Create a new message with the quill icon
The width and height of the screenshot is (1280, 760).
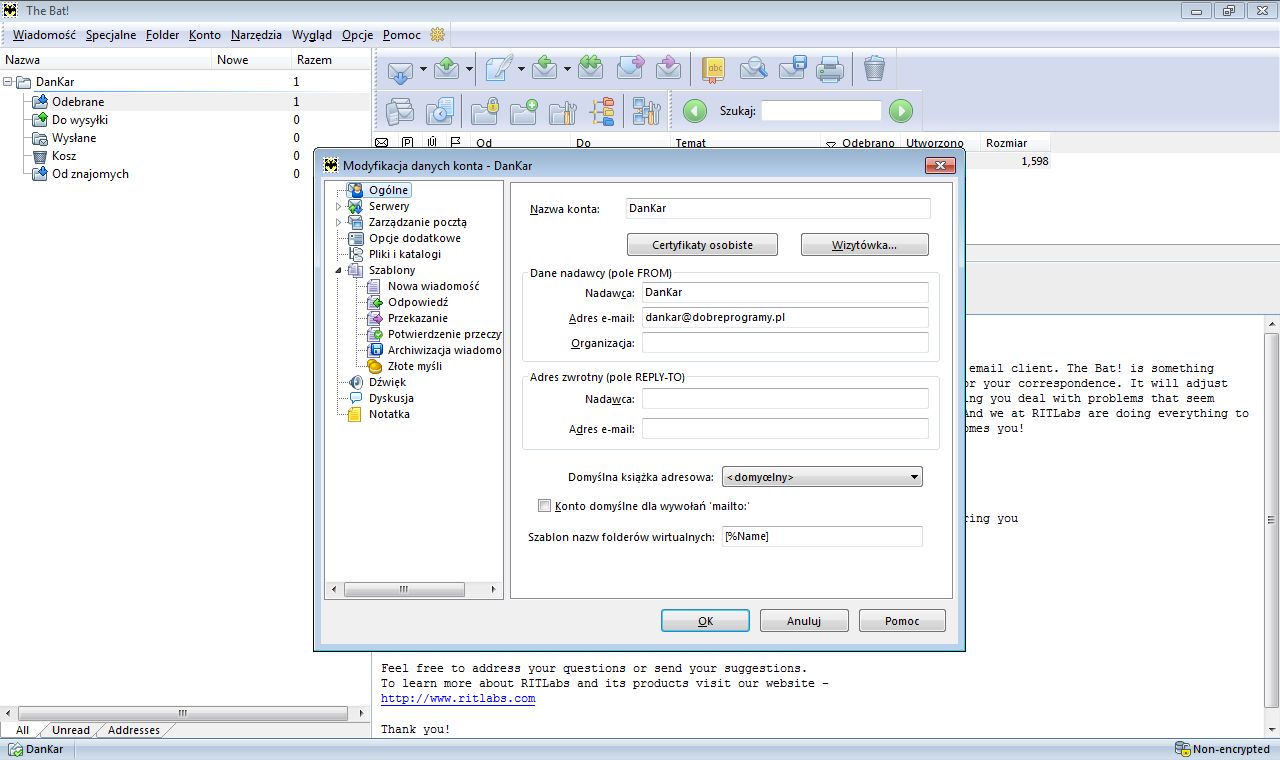point(499,69)
